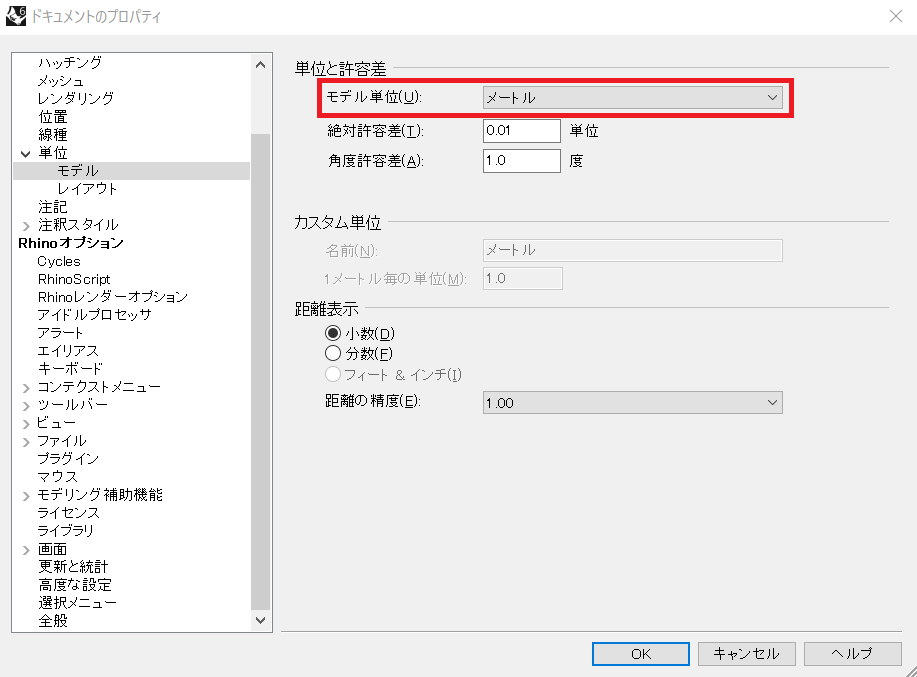Select 更新と統計 in the tree
The height and width of the screenshot is (677, 917).
pos(73,567)
